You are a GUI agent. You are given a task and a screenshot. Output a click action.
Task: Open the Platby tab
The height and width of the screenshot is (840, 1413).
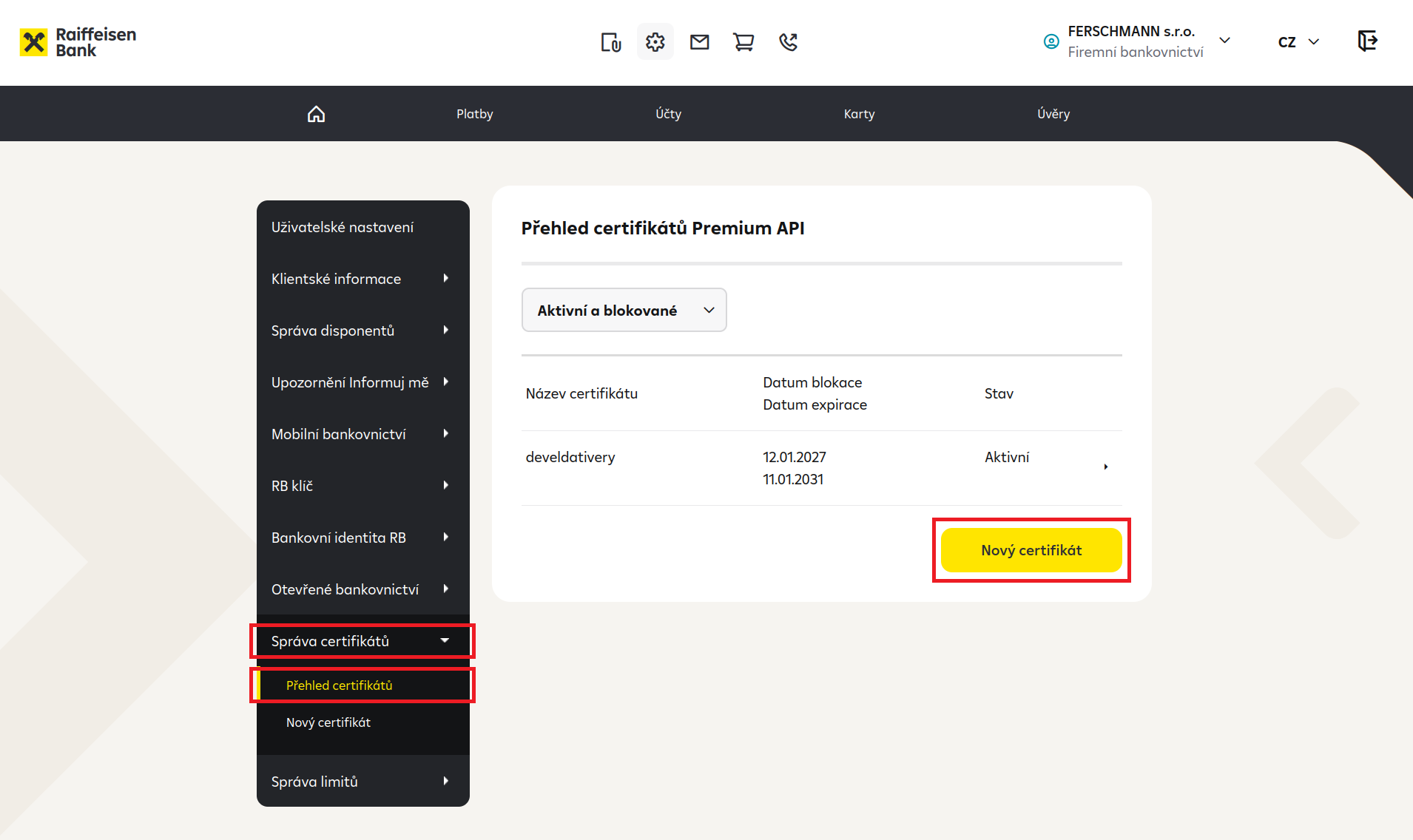click(474, 114)
